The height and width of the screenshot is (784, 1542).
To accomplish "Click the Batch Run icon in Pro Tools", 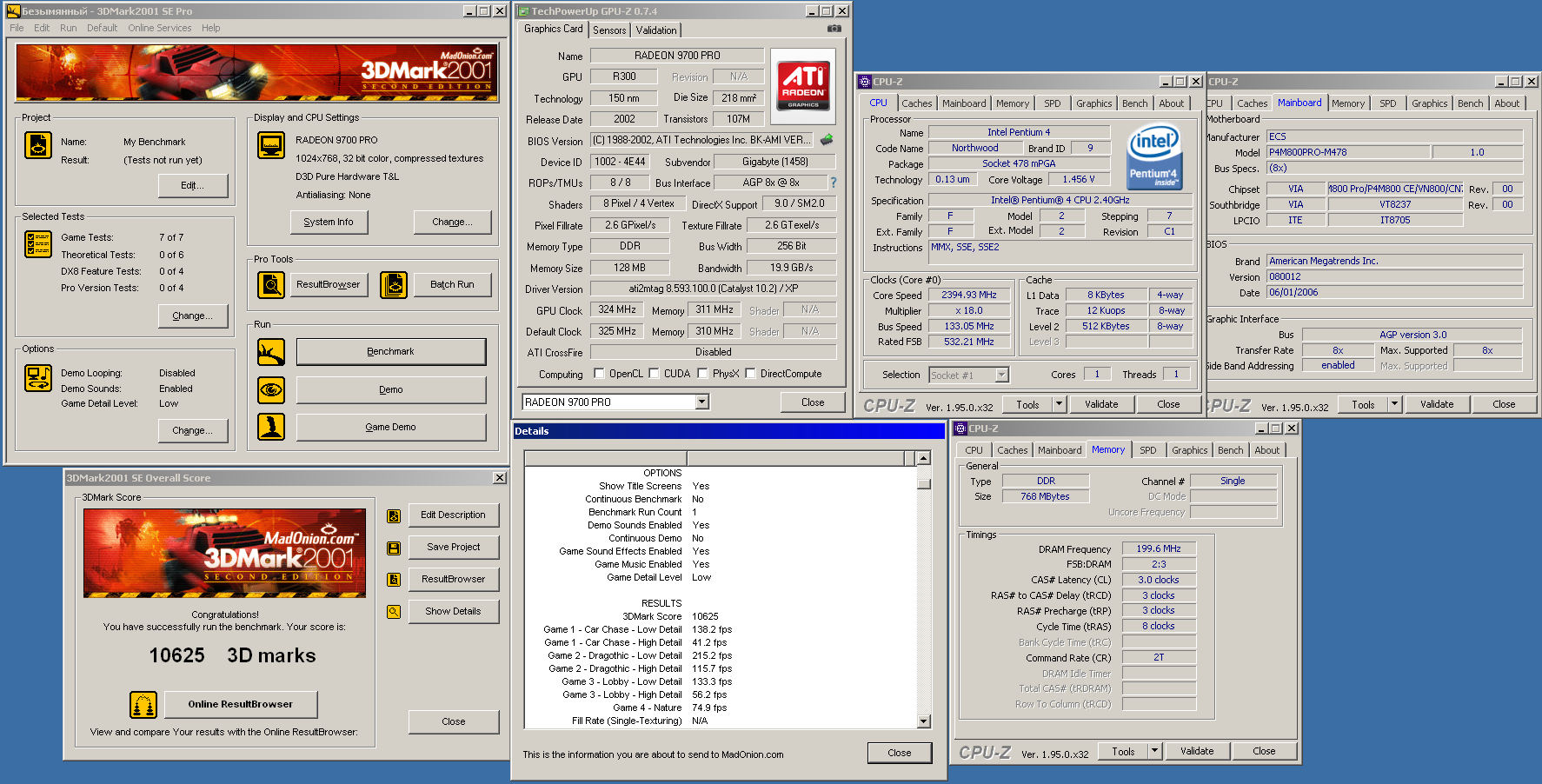I will tap(394, 285).
